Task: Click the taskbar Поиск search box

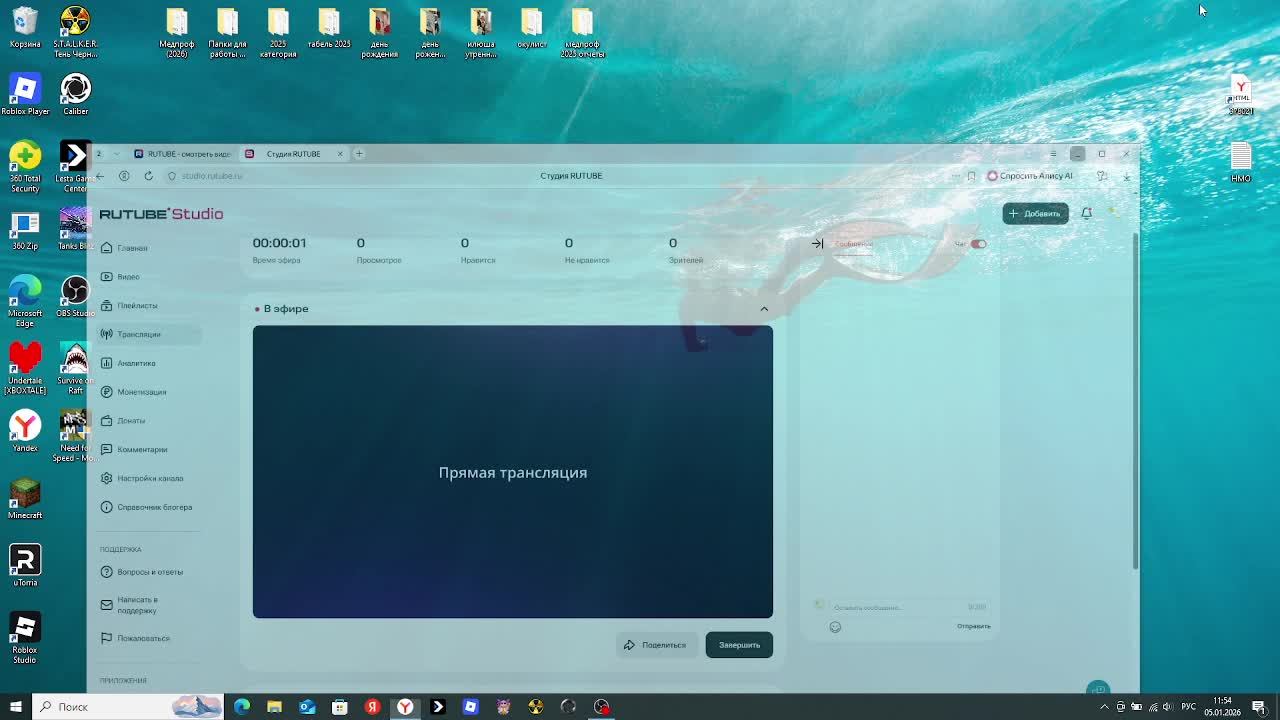Action: 128,707
